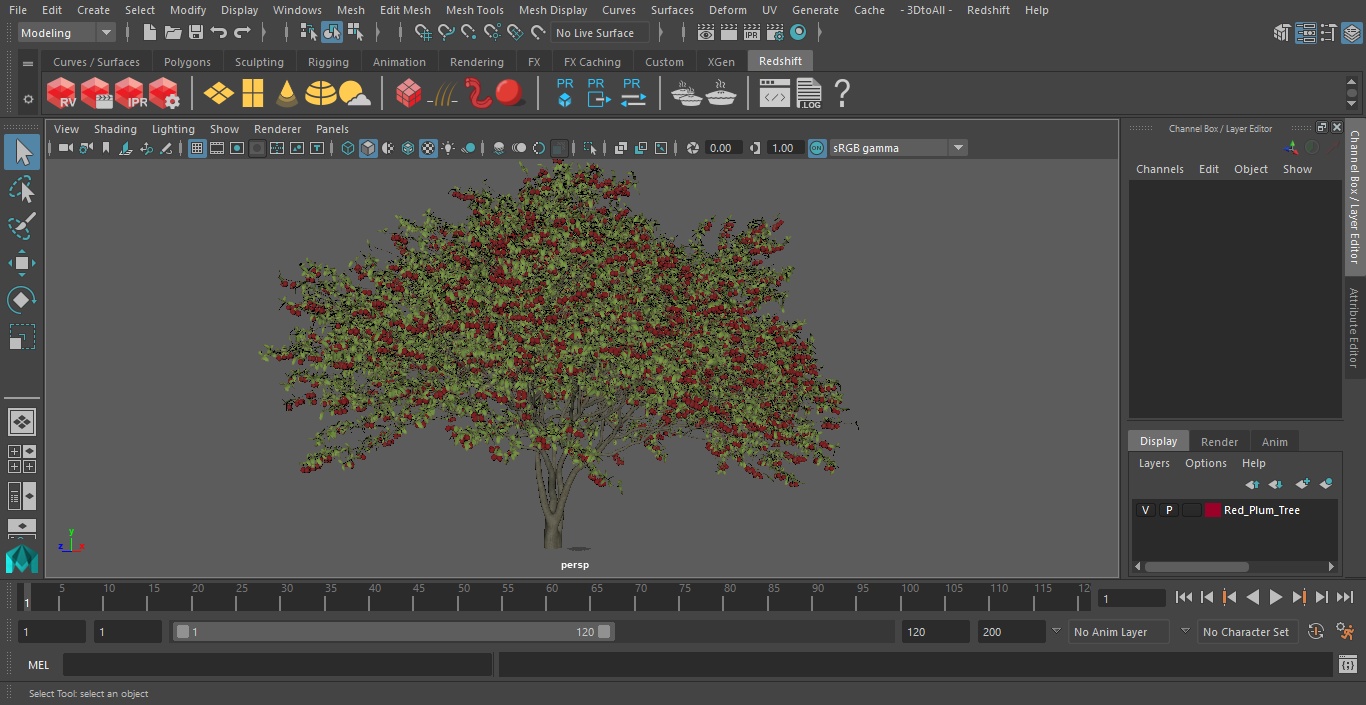Click create new layer icon in Layer Editor
The image size is (1366, 705).
[1302, 484]
